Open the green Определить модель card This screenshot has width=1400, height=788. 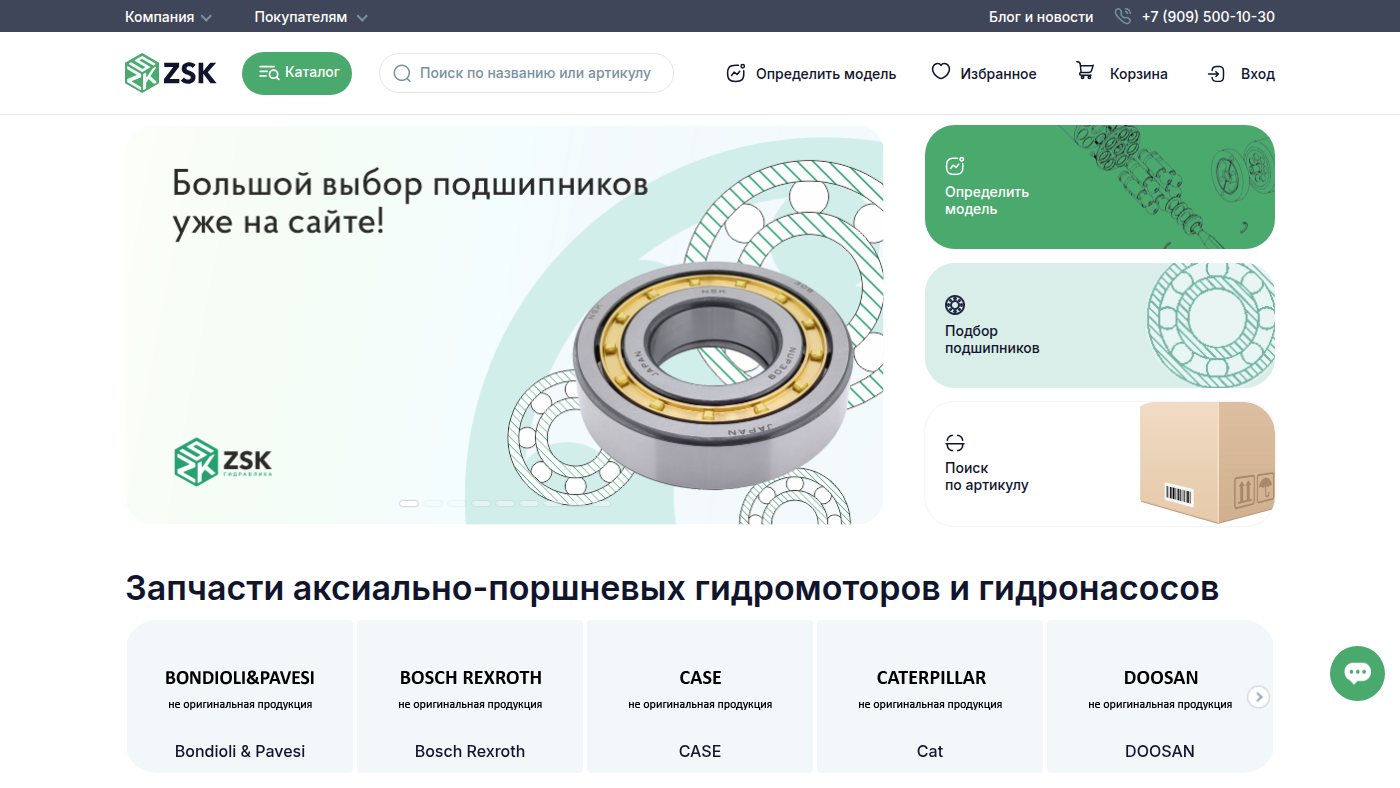pyautogui.click(x=1100, y=187)
